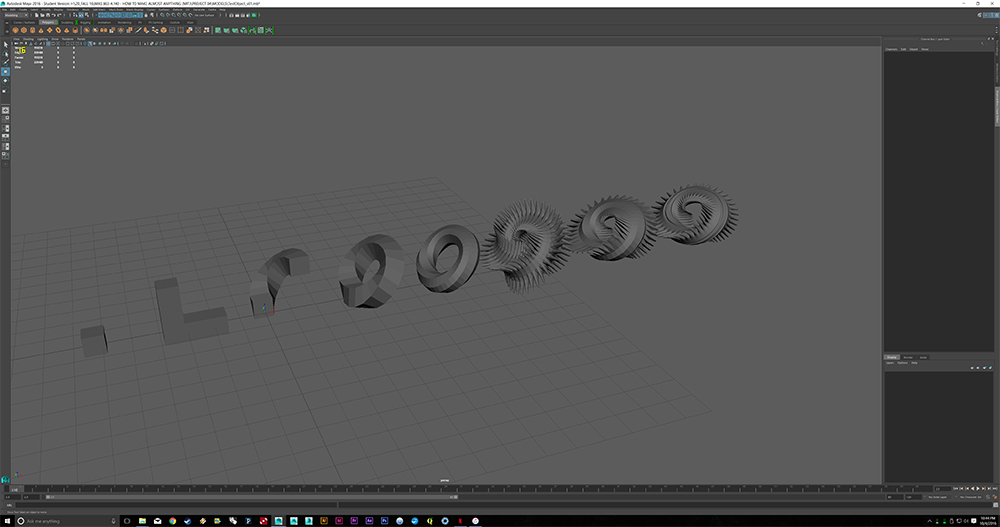The image size is (1000, 527).
Task: Click the first green UV mapping shelf icon
Action: pos(217,30)
